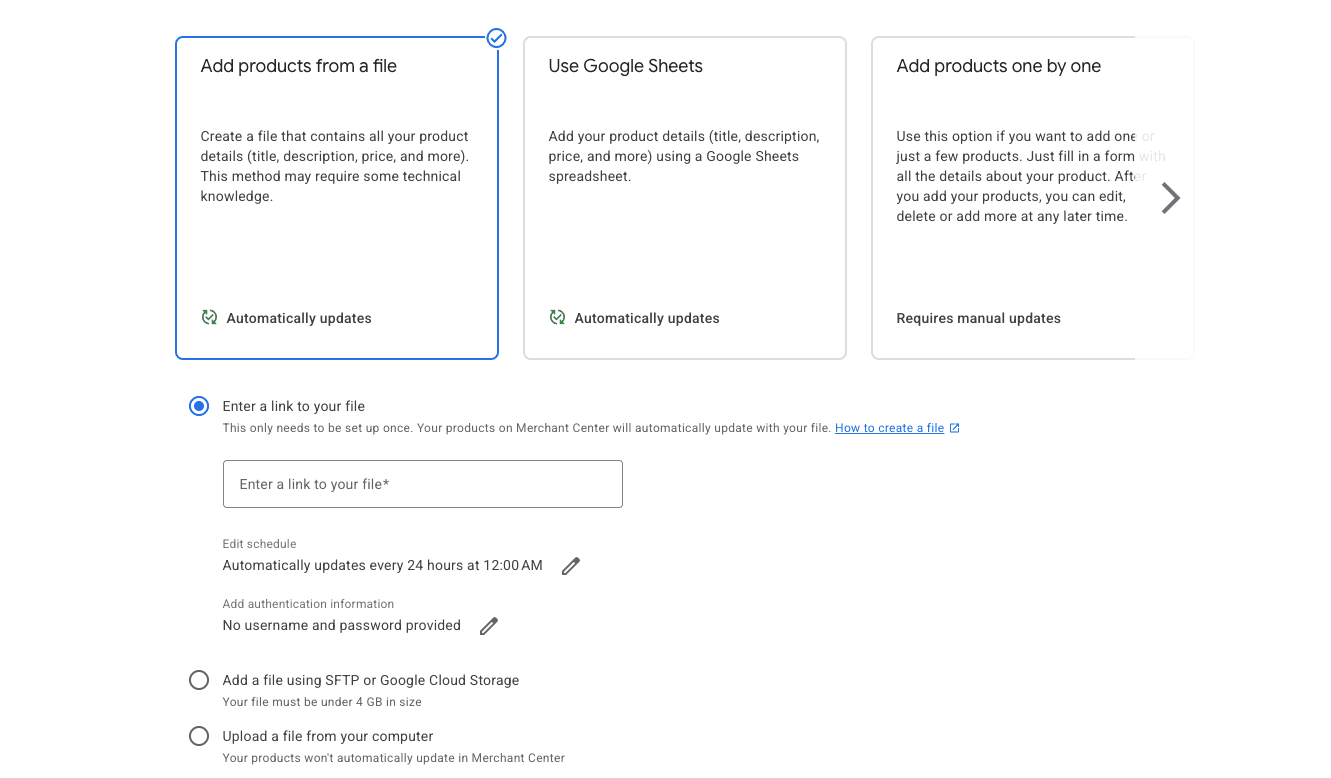The width and height of the screenshot is (1331, 778).
Task: Click the right chevron to reveal more product options
Action: [1170, 198]
